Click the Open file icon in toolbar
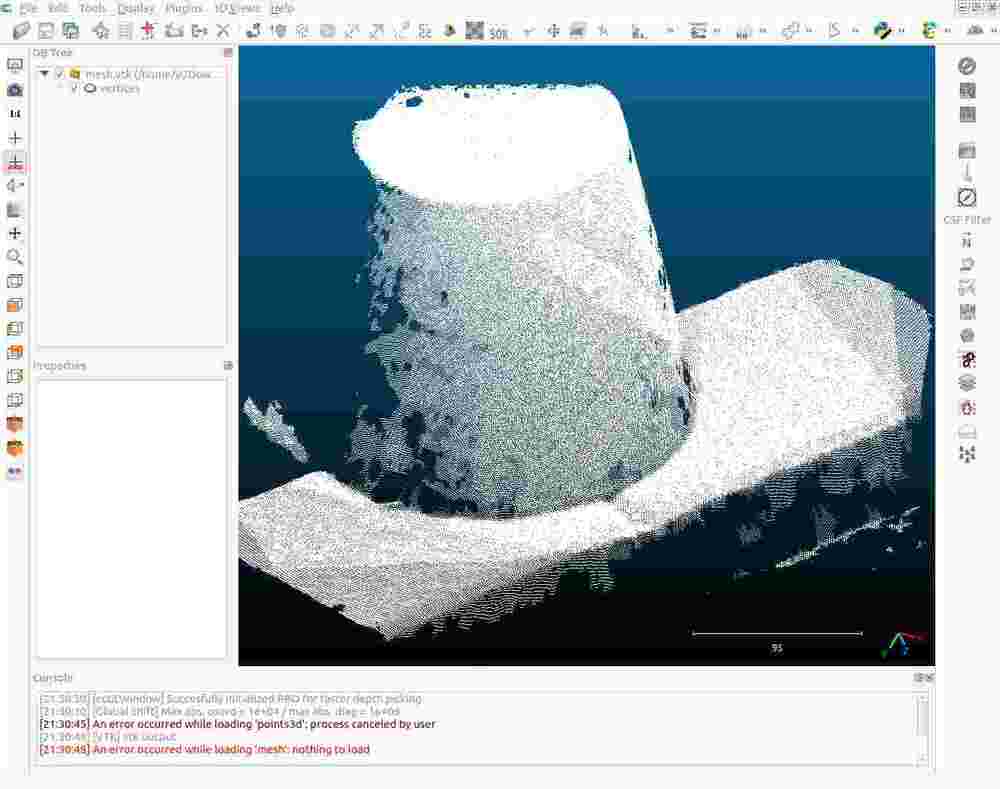1000x789 pixels. coord(21,31)
